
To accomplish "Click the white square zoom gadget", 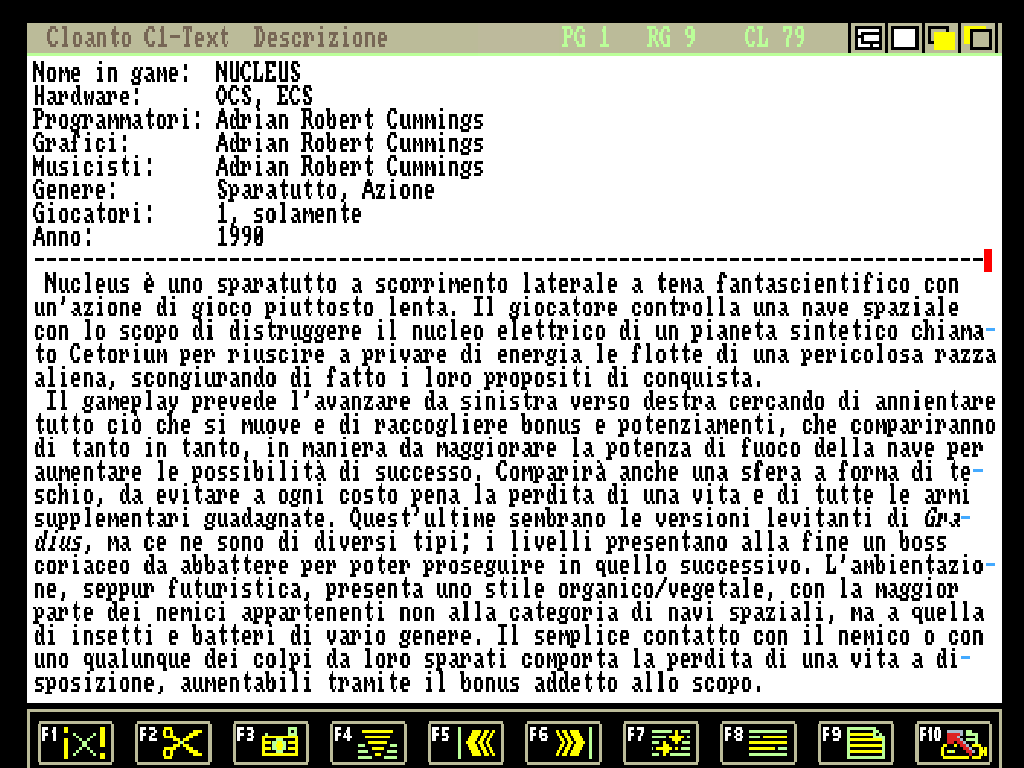I will point(905,39).
